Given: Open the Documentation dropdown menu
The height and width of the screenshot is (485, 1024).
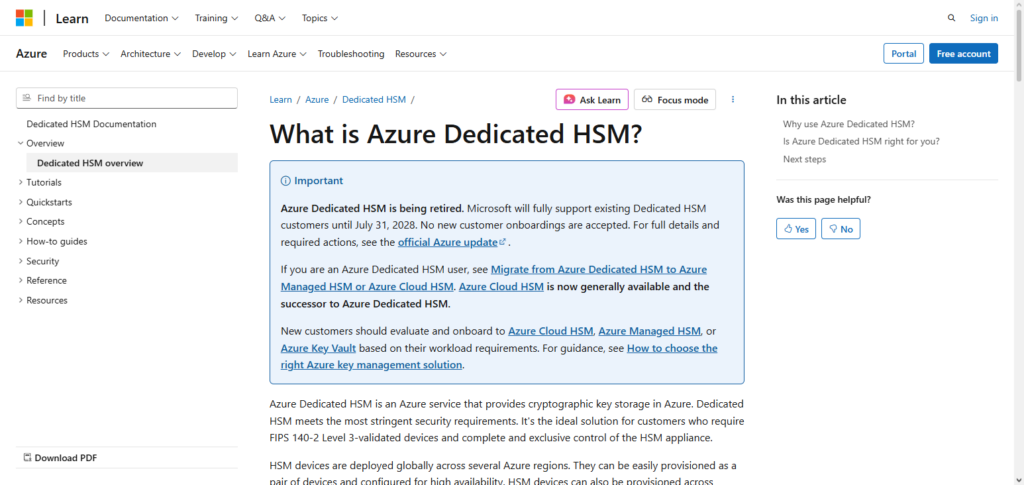Looking at the screenshot, I should click(142, 18).
